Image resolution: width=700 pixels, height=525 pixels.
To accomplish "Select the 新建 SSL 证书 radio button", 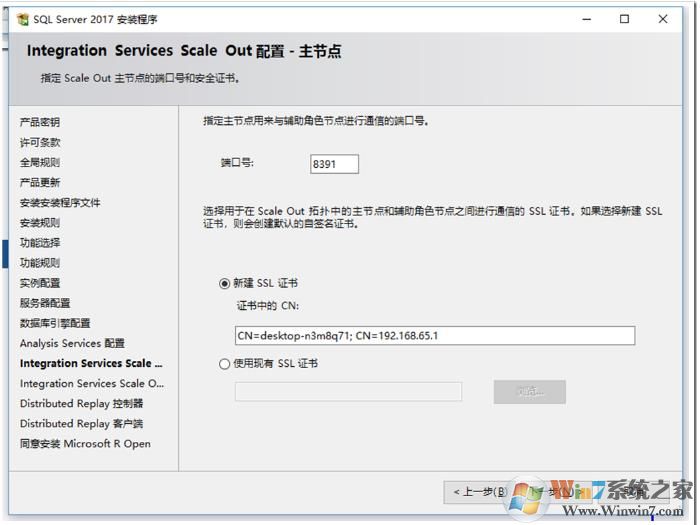I will pos(225,283).
